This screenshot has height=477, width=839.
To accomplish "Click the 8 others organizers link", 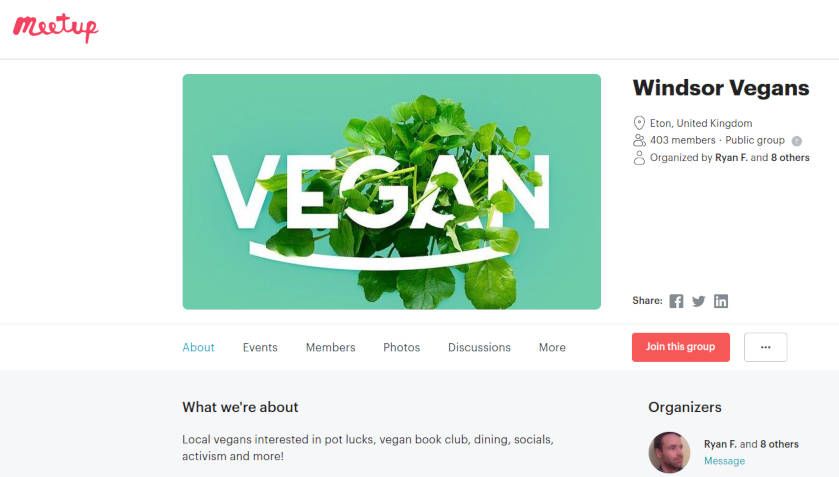I will (x=790, y=157).
